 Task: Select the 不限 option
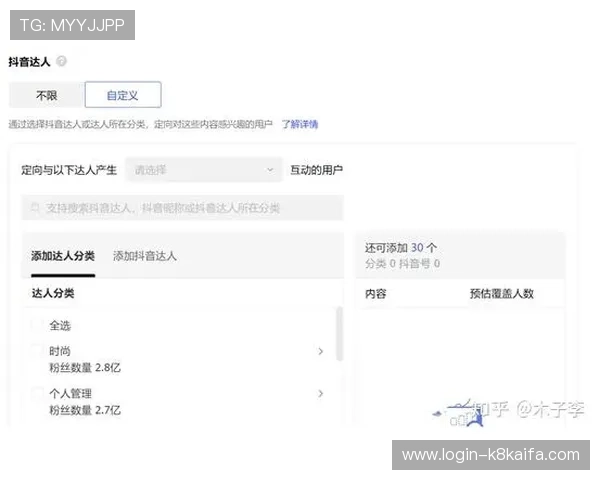click(x=47, y=95)
